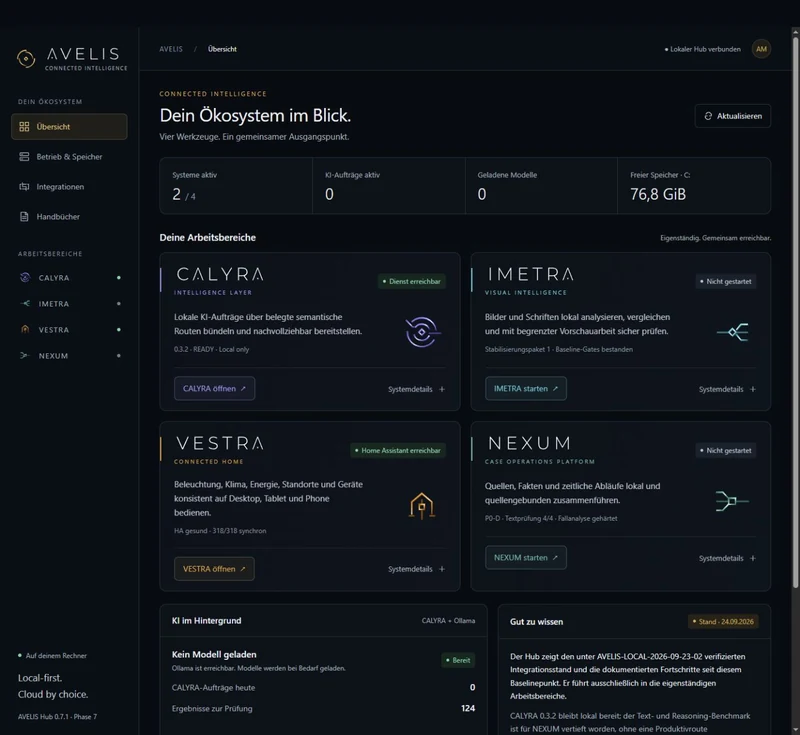Open the Übersicht sidebar item
This screenshot has width=800, height=735.
(x=69, y=126)
